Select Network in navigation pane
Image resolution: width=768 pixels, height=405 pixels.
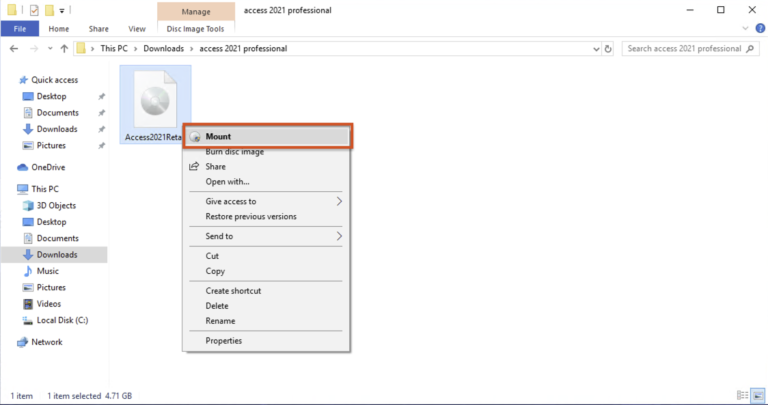(47, 342)
